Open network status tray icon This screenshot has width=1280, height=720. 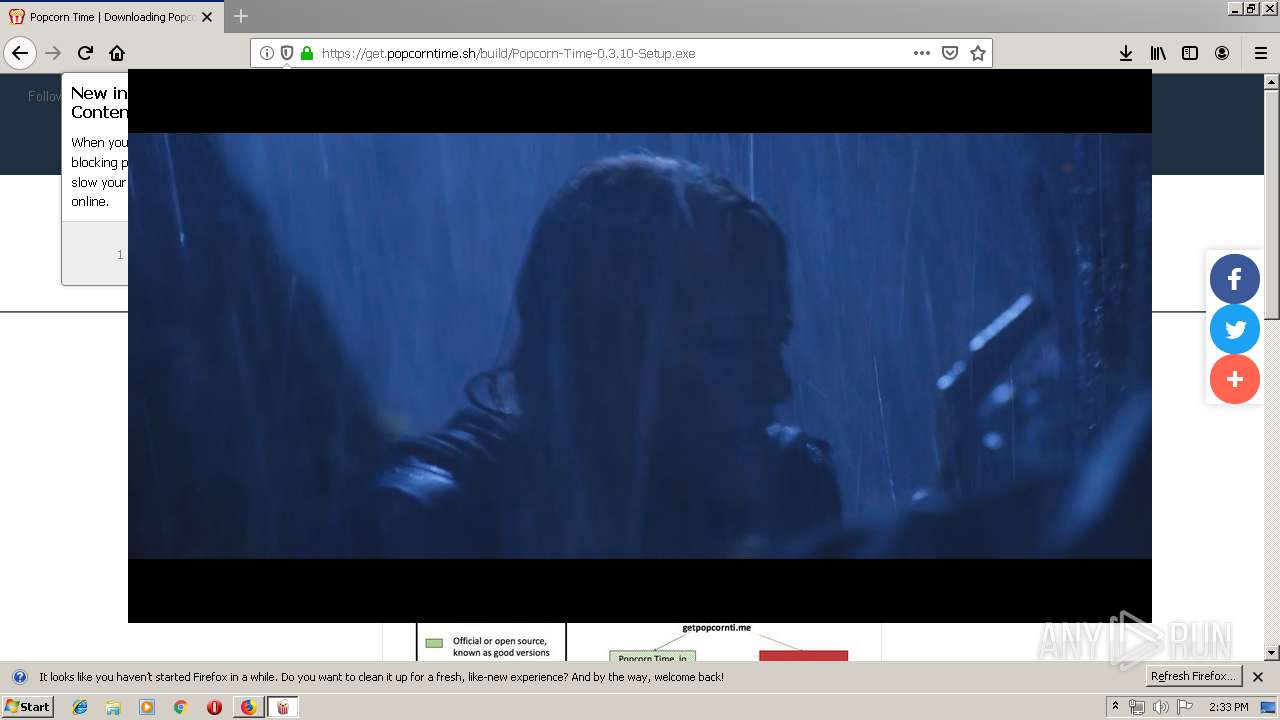point(1137,707)
